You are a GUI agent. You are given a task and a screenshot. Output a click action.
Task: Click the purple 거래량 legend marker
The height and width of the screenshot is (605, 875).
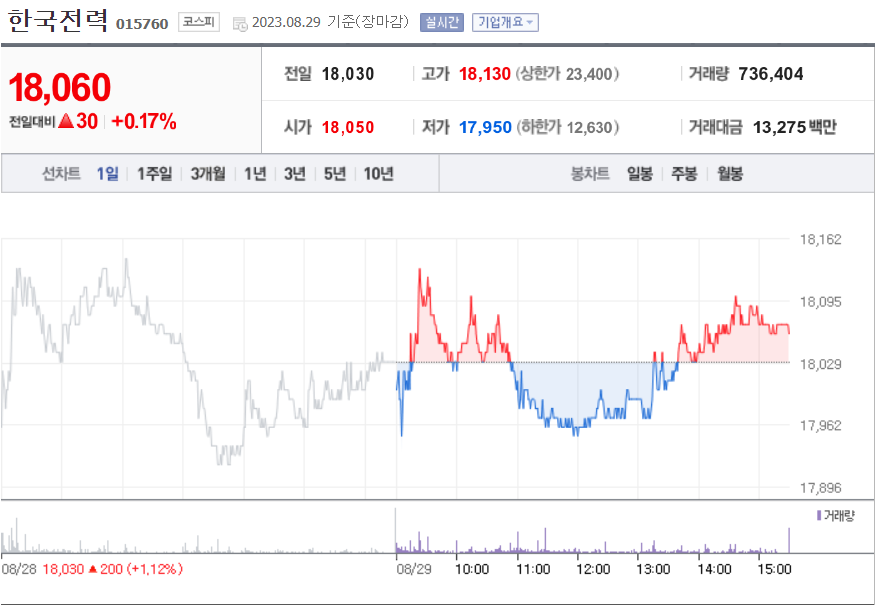pos(819,515)
